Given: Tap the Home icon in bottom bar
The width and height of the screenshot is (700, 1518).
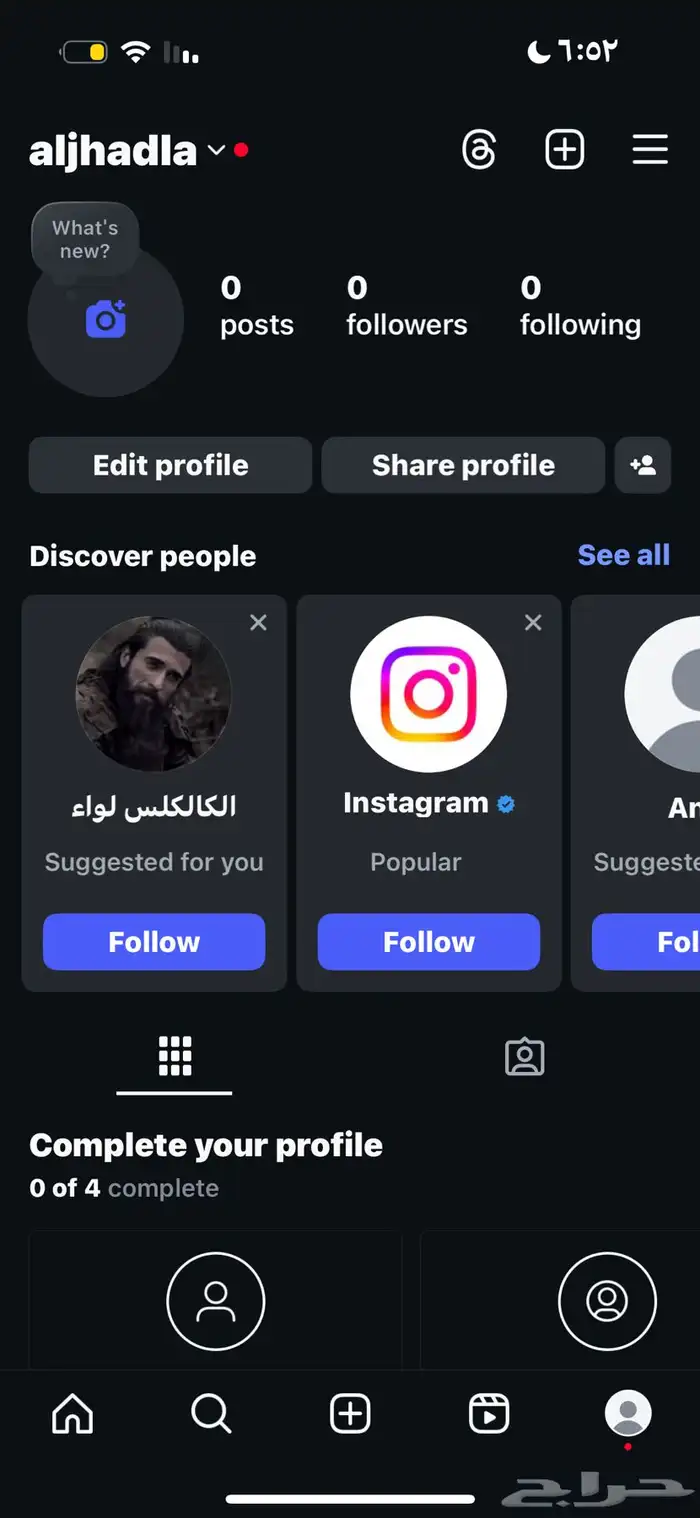Looking at the screenshot, I should click(x=71, y=1414).
